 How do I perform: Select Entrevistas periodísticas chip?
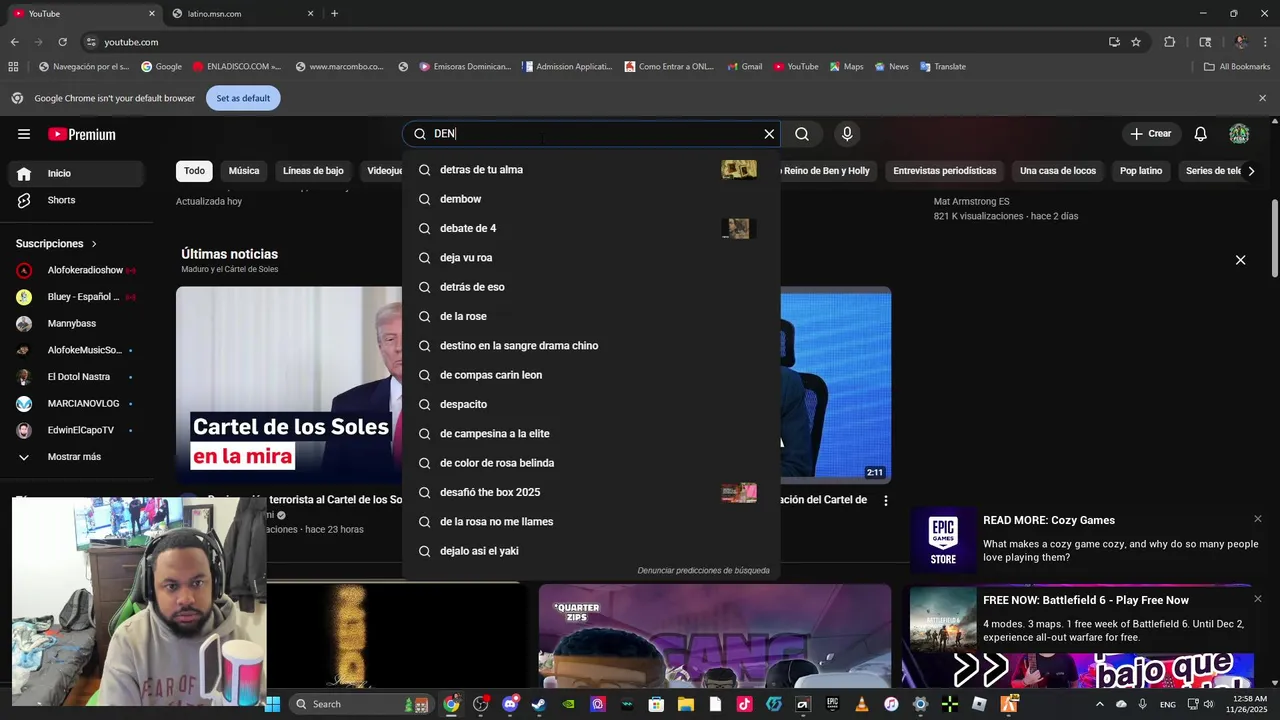point(945,171)
